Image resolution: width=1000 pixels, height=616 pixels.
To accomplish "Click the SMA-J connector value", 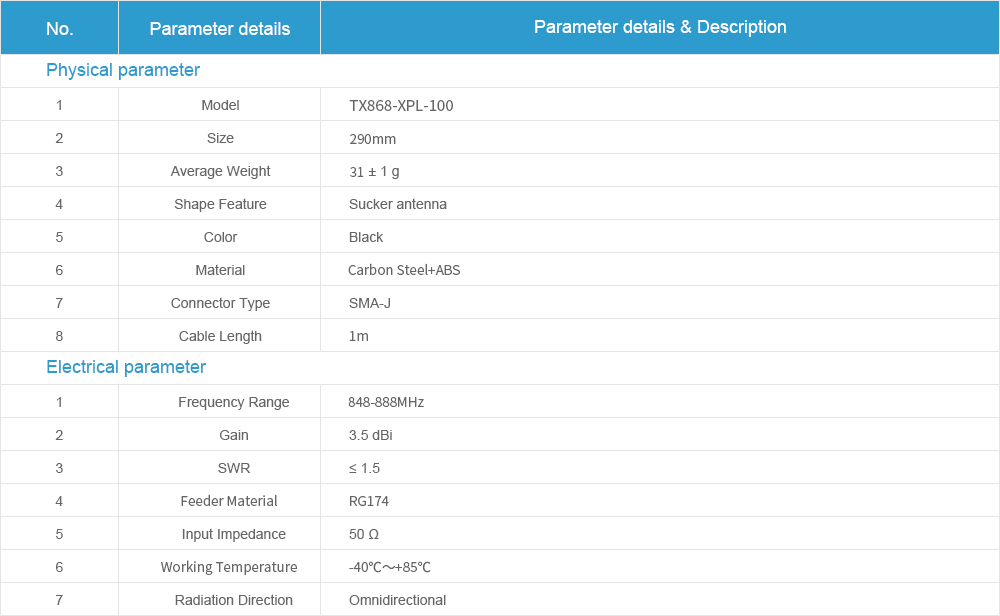I will click(370, 303).
